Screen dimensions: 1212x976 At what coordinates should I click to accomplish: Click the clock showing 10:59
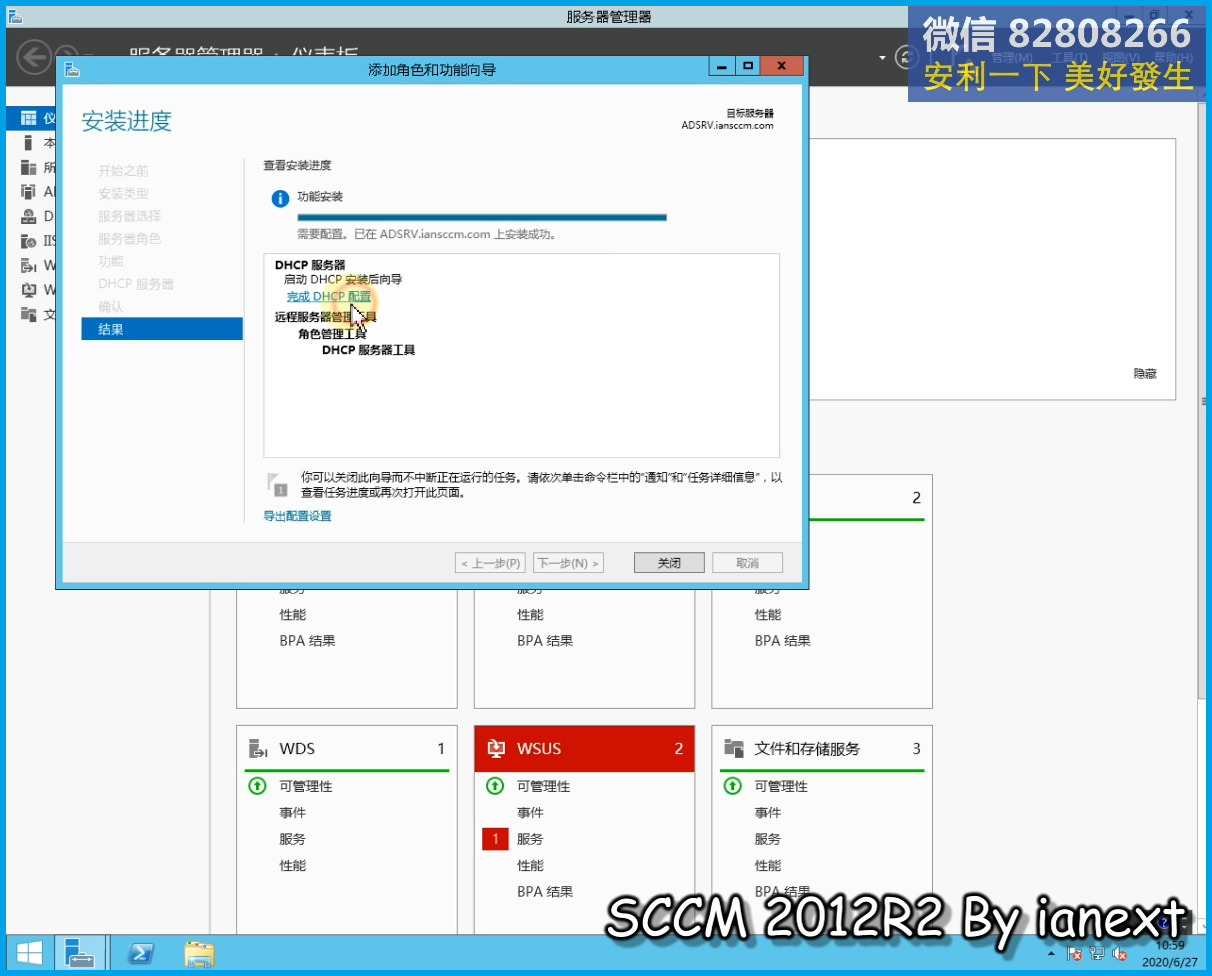1170,945
